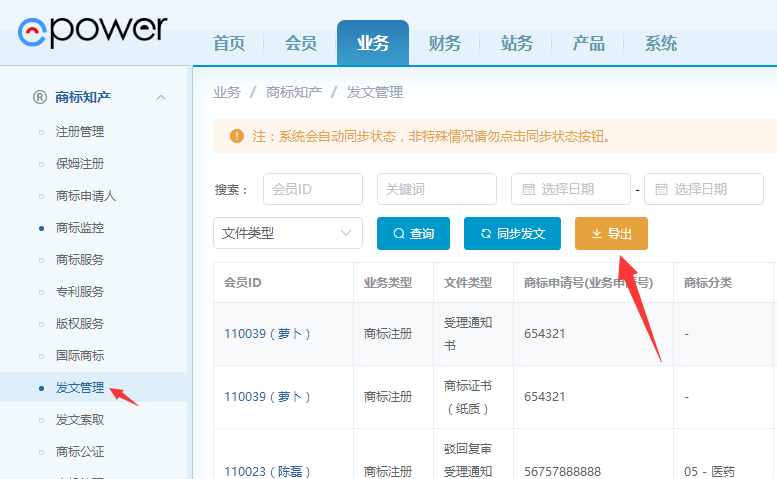Click the 商标知产 breadcrumb link

(x=293, y=92)
